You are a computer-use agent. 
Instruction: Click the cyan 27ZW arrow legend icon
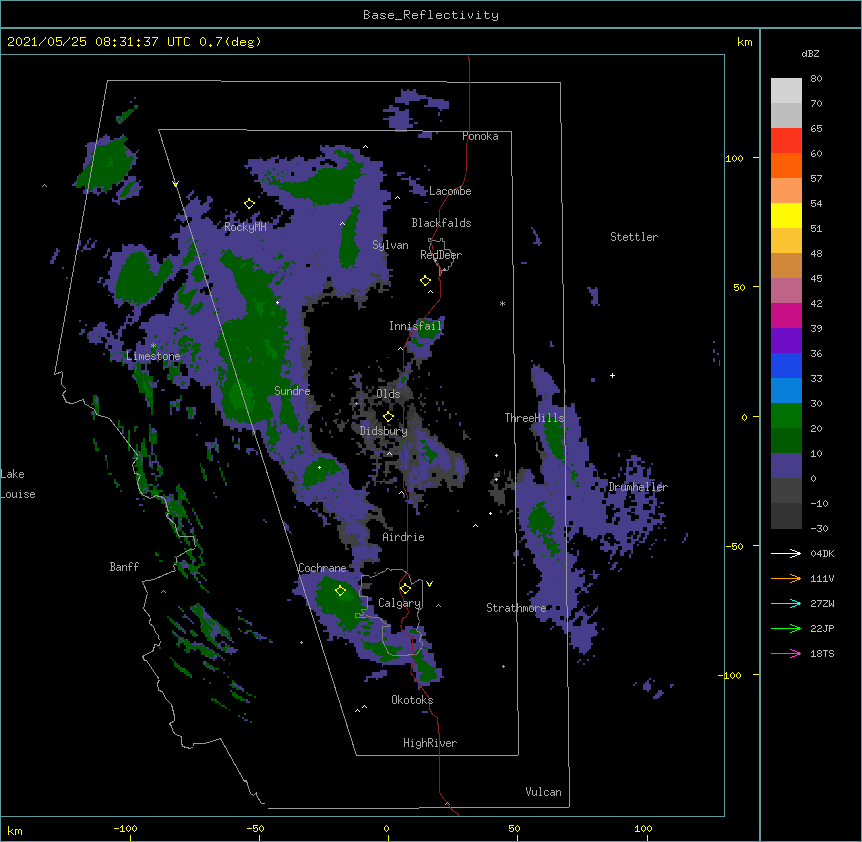point(786,603)
